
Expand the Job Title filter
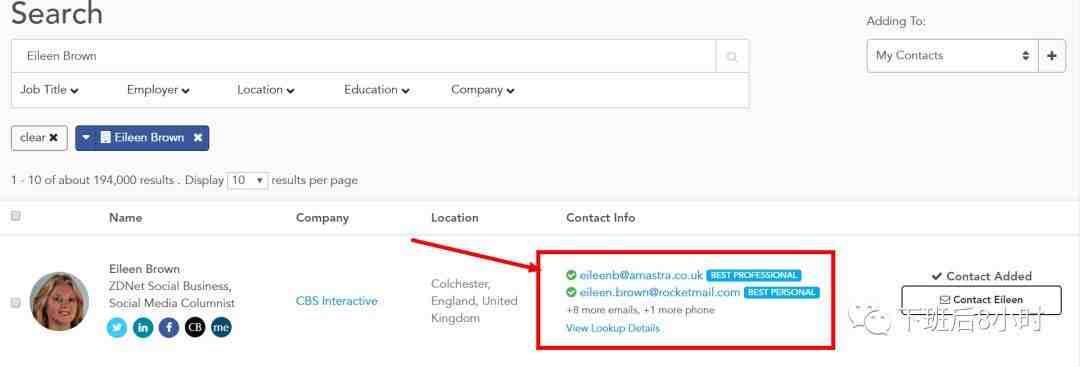[x=49, y=90]
